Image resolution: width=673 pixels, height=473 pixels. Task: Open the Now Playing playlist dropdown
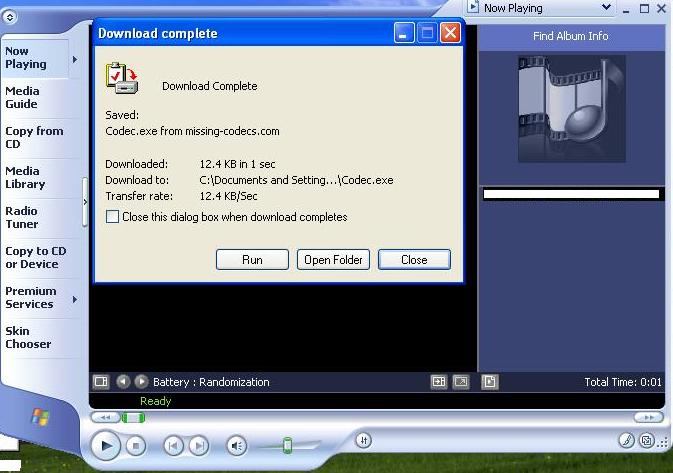coord(606,7)
